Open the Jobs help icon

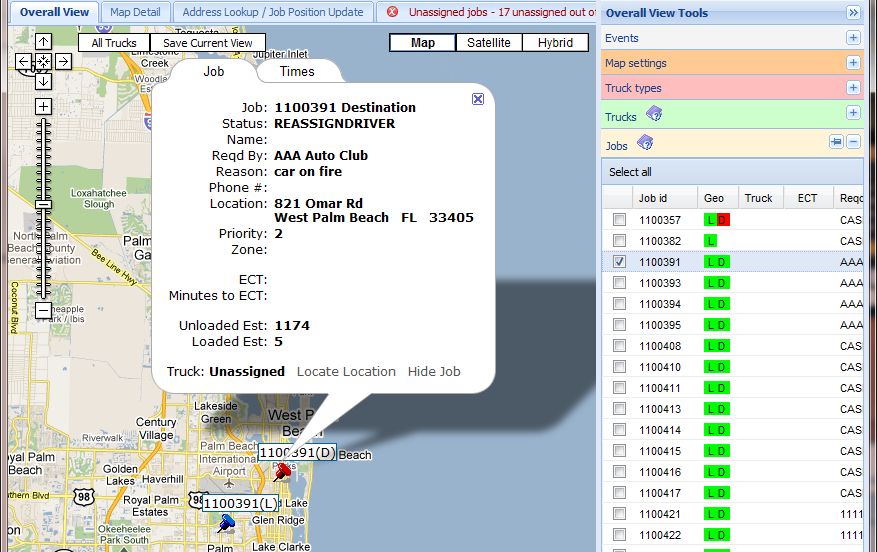pyautogui.click(x=645, y=144)
